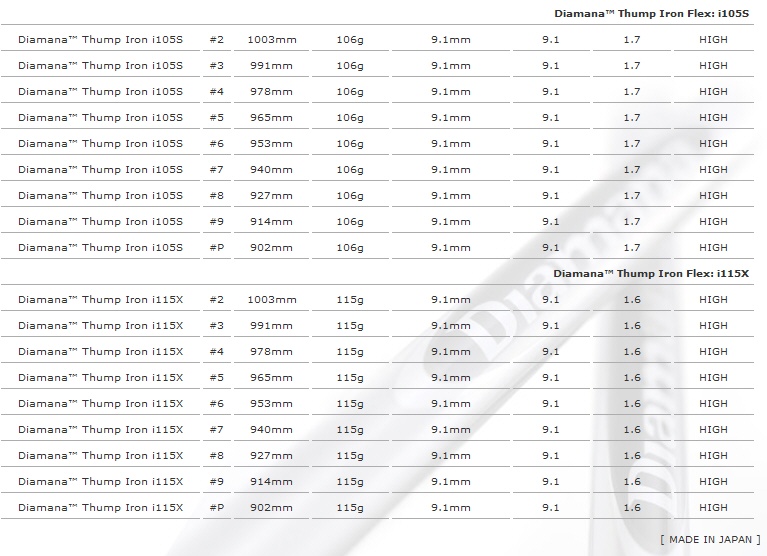
Task: Click 927mm in the i105S #8 row
Action: (271, 196)
